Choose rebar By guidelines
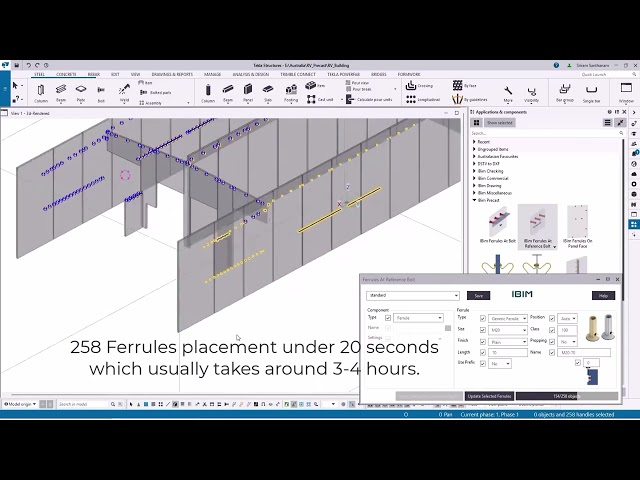640x480 pixels. 470,99
